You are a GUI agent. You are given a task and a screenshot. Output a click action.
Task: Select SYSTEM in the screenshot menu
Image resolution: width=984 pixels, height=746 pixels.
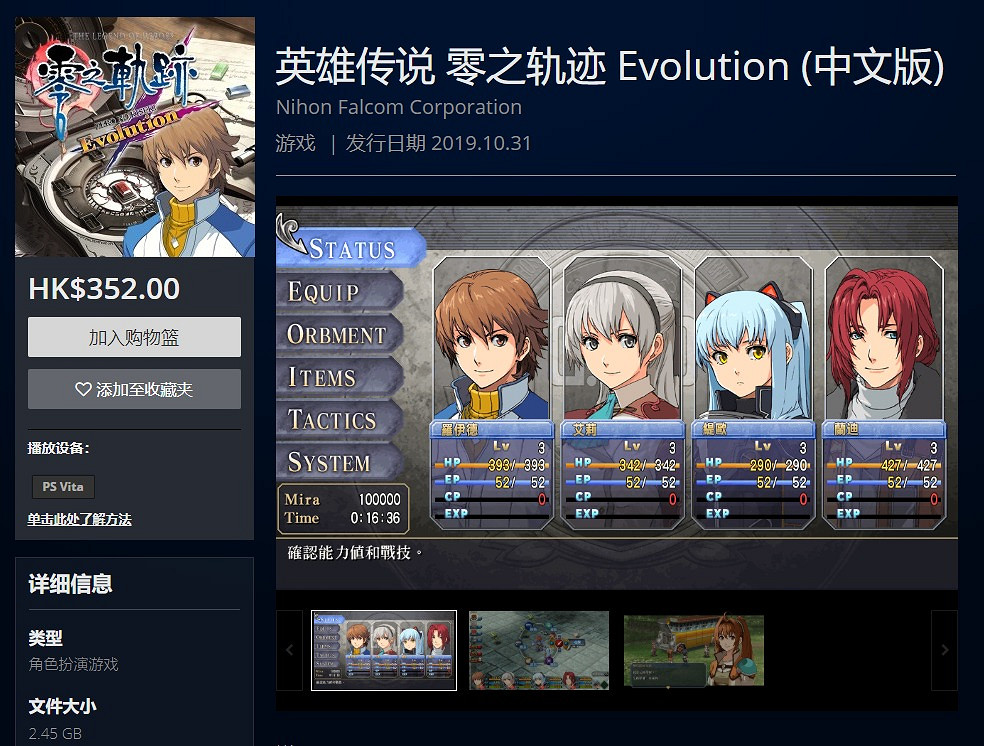click(339, 462)
